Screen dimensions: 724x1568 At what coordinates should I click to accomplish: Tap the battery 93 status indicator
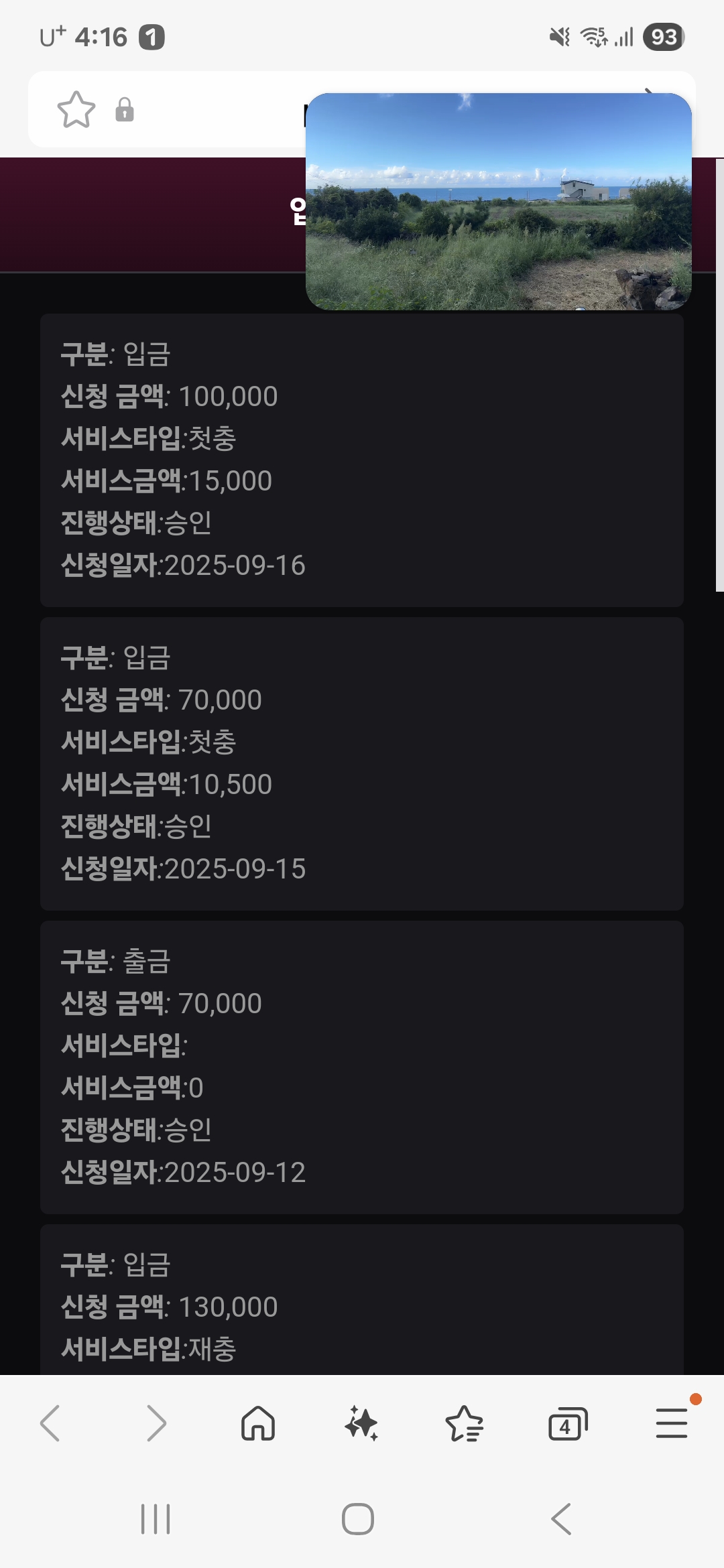click(663, 37)
